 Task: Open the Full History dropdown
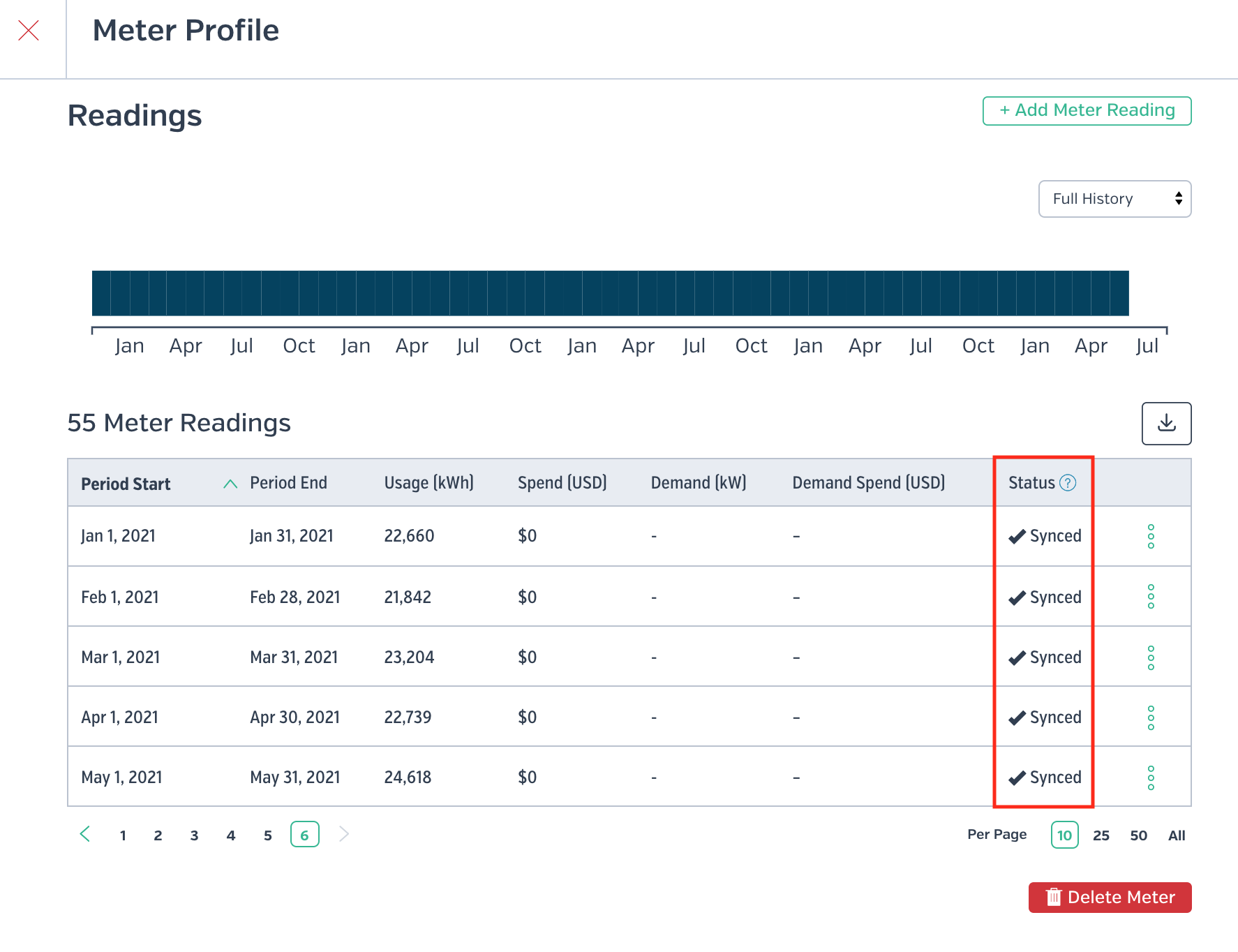tap(1114, 199)
